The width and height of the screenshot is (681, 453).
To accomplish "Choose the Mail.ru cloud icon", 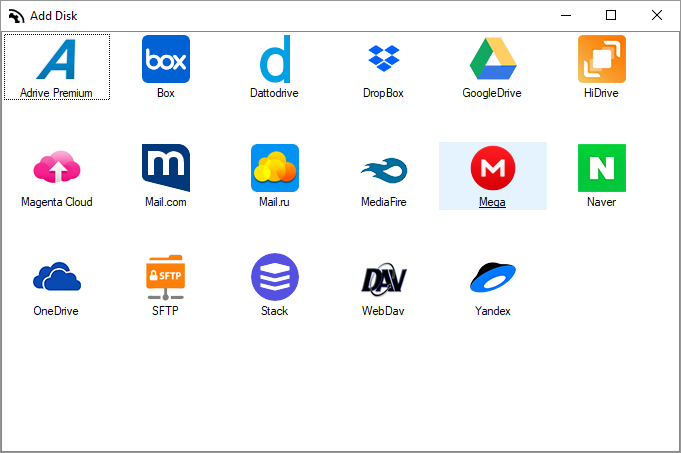I will pos(275,168).
